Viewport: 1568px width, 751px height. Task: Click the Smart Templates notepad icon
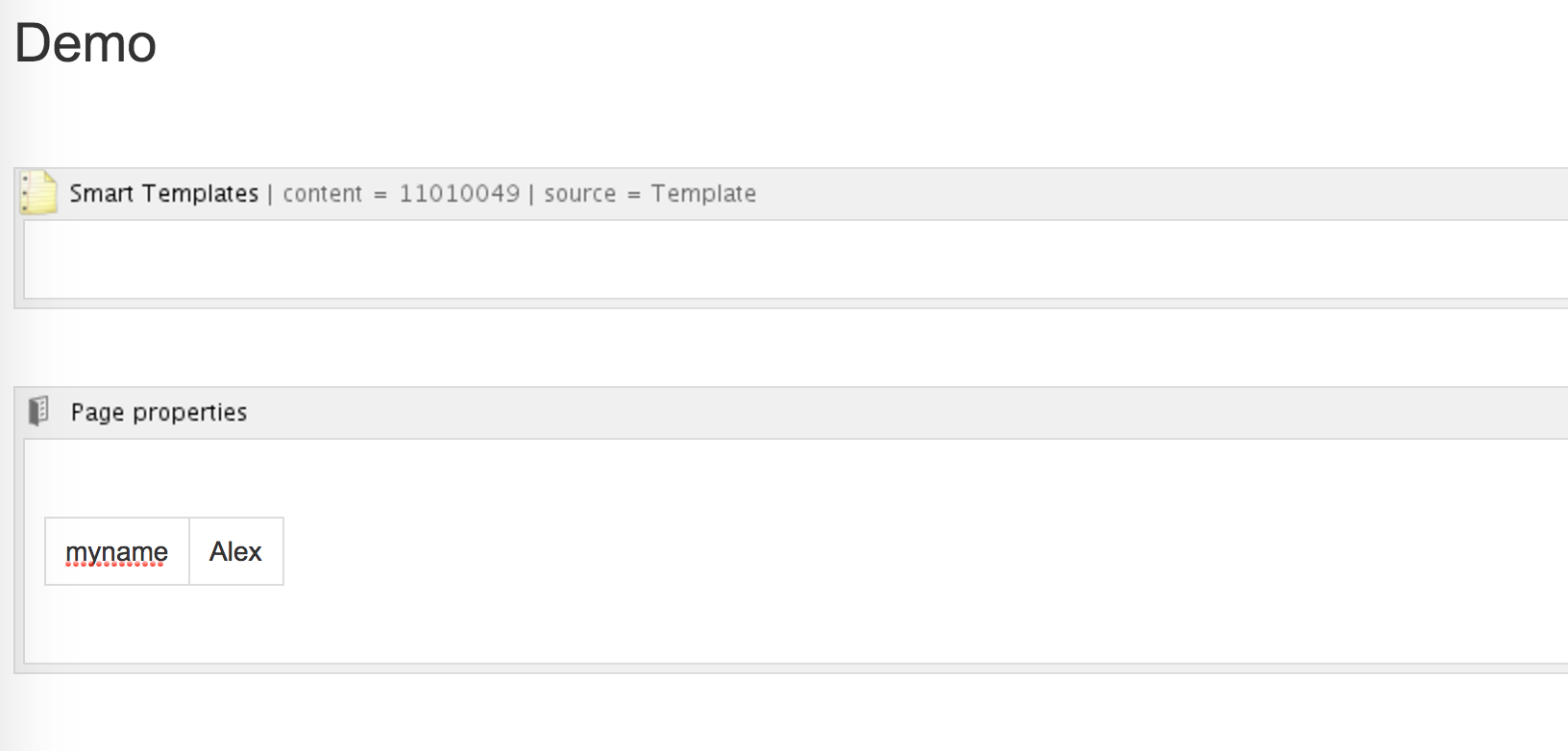click(x=39, y=192)
